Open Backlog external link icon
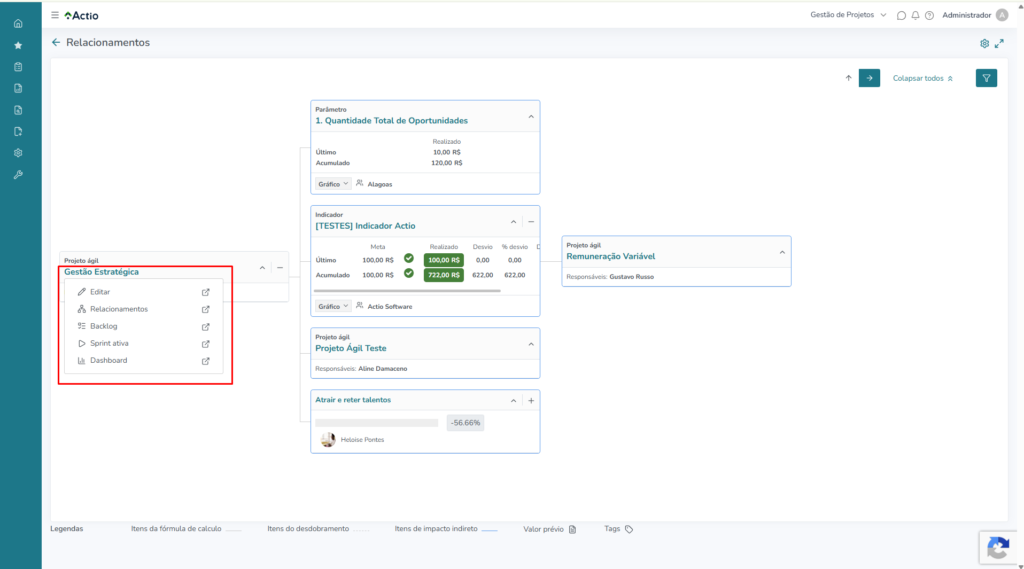This screenshot has height=569, width=1024. pyautogui.click(x=206, y=326)
